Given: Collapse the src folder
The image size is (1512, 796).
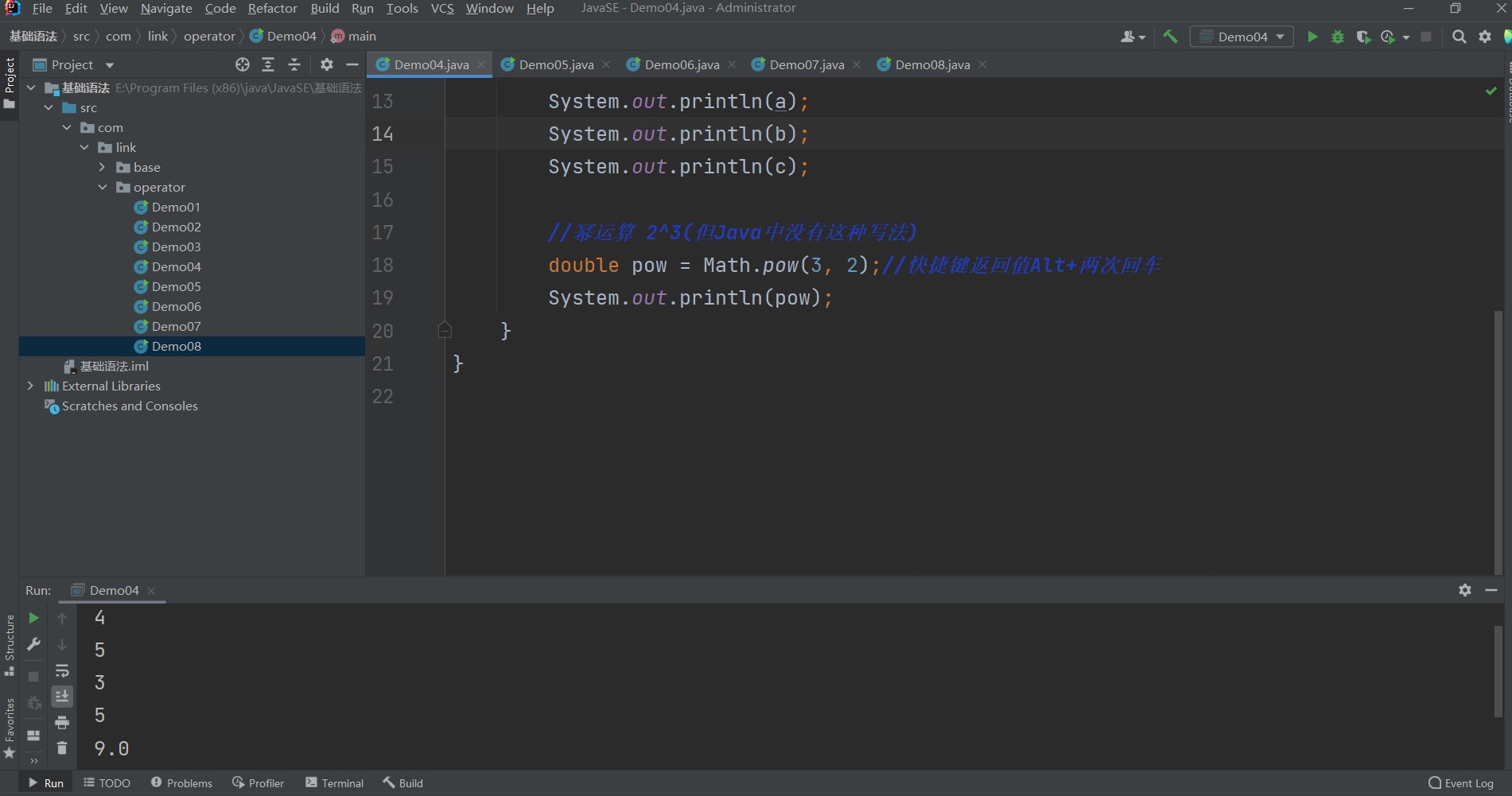Looking at the screenshot, I should (49, 107).
